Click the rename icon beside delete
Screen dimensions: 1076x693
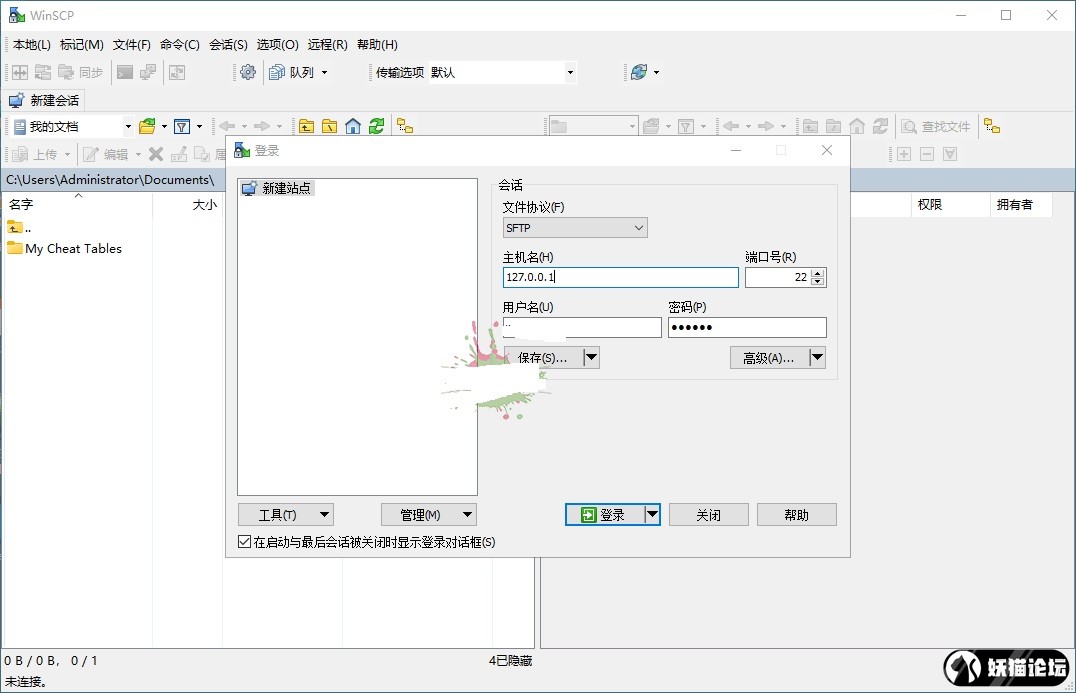[179, 154]
